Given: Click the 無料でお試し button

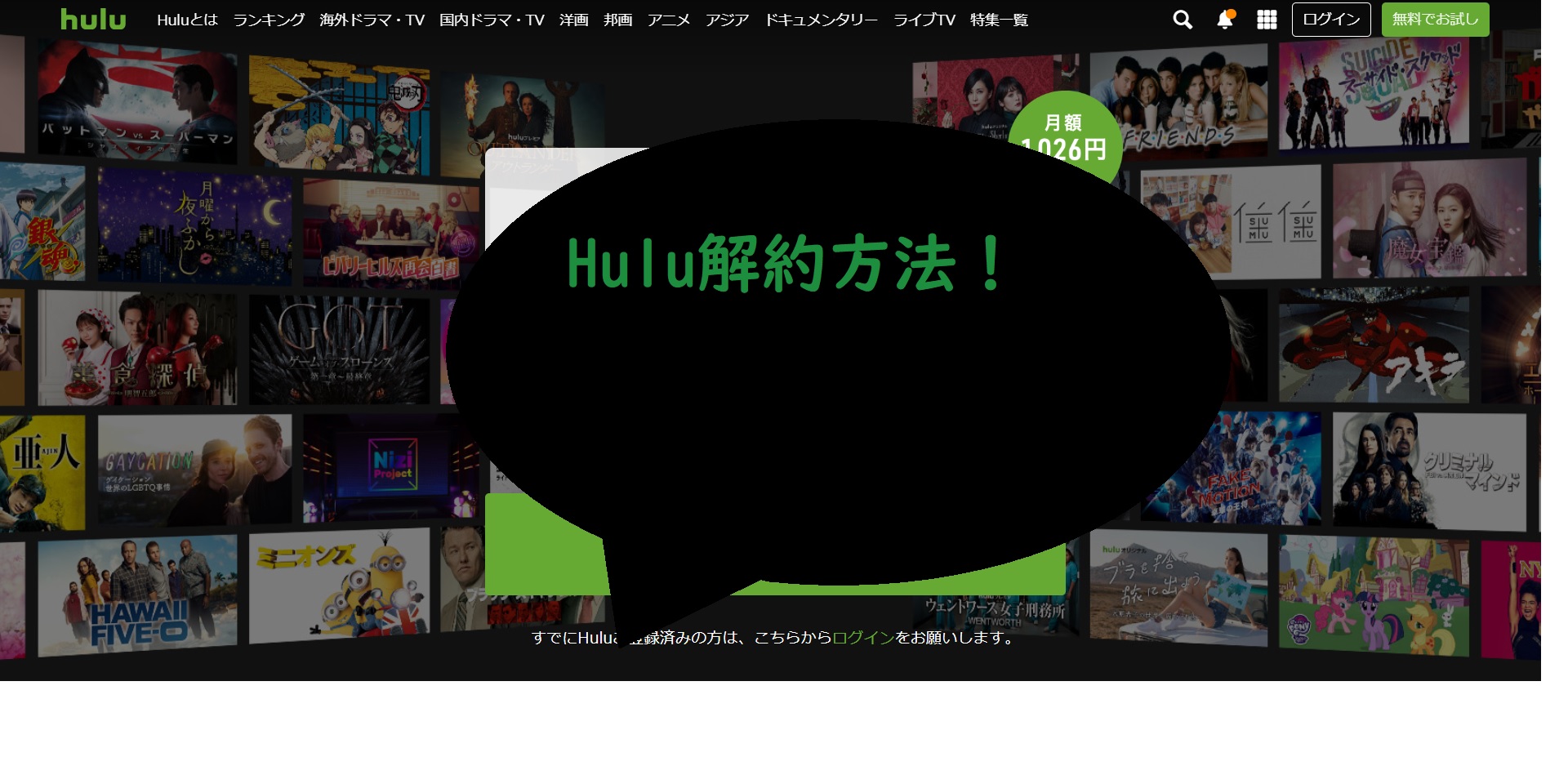Looking at the screenshot, I should [x=1435, y=20].
